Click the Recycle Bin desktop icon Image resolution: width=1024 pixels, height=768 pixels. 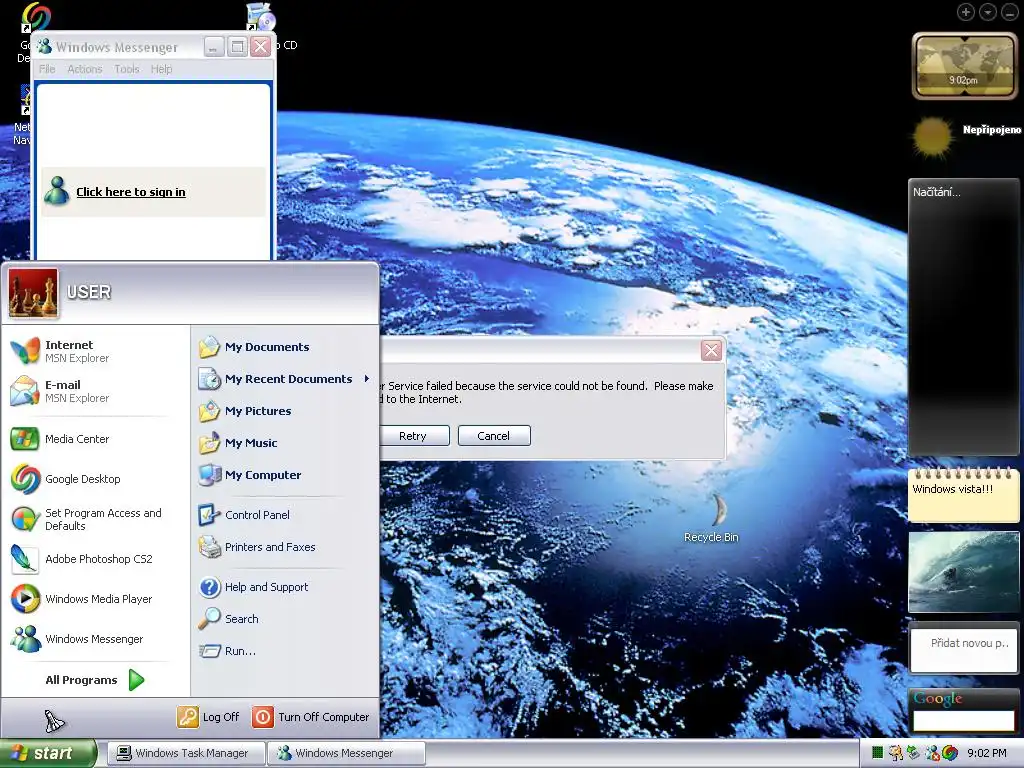point(712,518)
